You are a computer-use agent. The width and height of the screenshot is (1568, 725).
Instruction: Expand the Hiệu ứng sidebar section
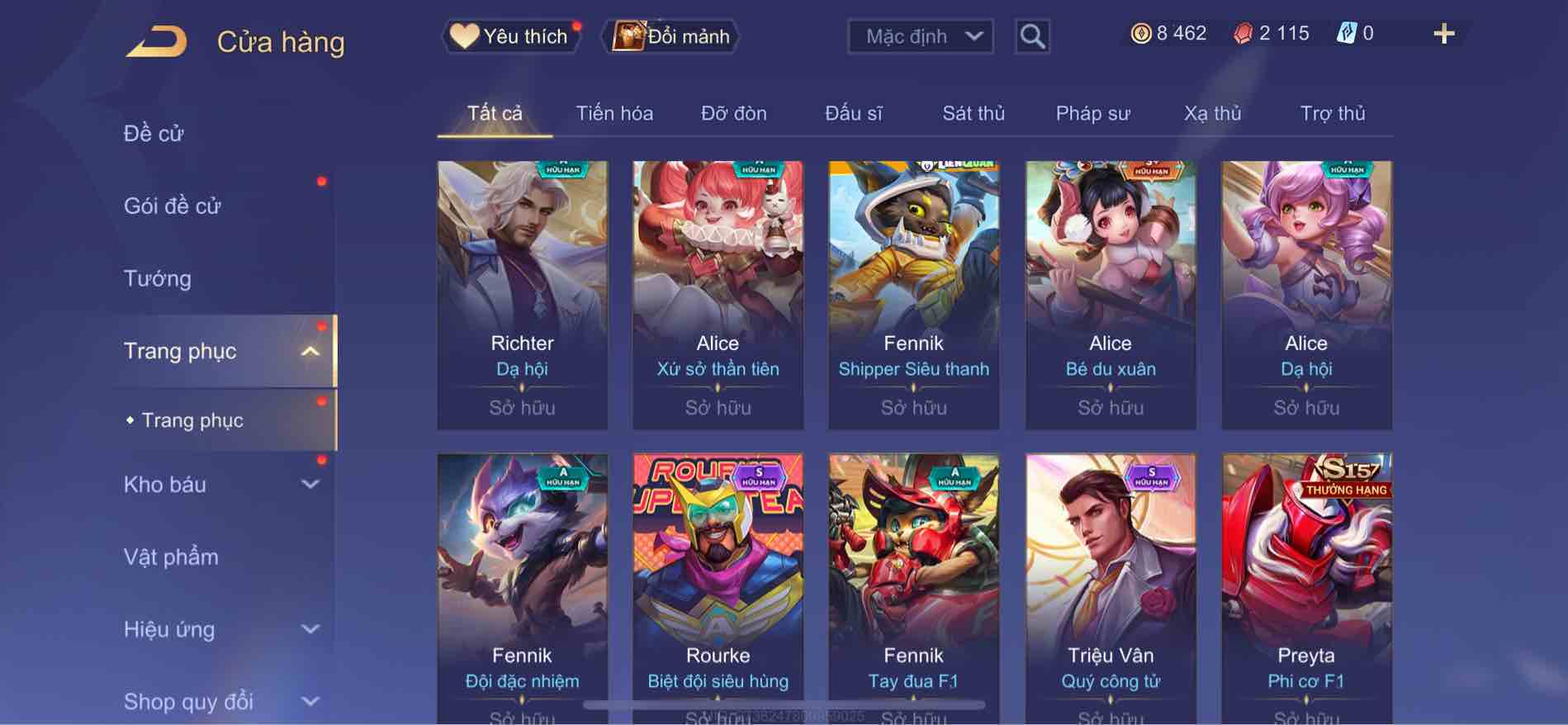310,629
